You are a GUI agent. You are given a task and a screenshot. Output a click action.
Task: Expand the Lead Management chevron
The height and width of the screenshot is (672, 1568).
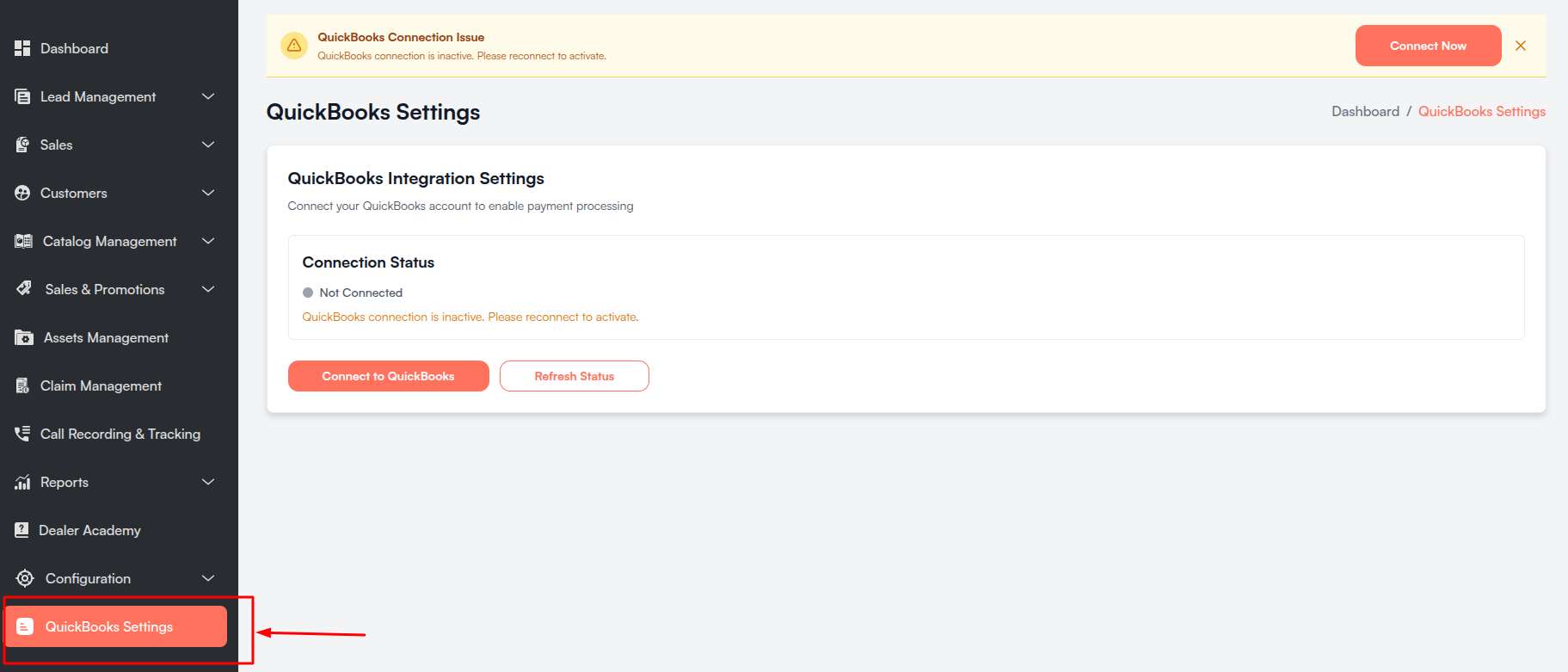208,96
